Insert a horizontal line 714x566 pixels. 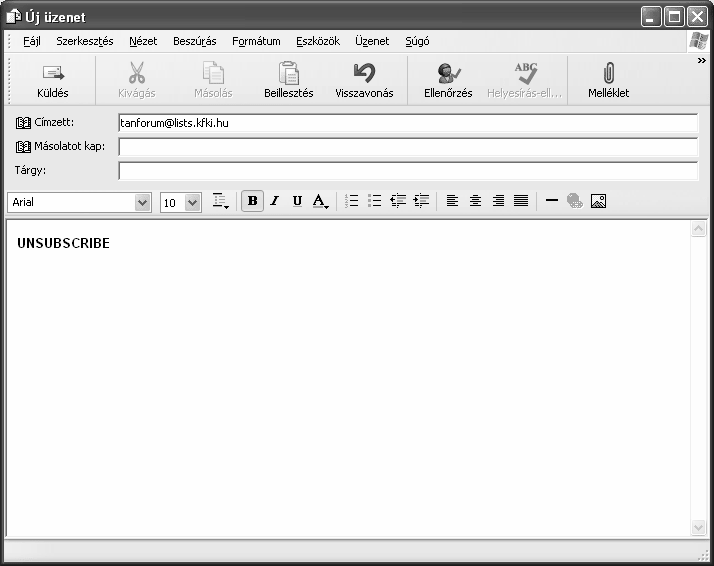click(x=552, y=200)
